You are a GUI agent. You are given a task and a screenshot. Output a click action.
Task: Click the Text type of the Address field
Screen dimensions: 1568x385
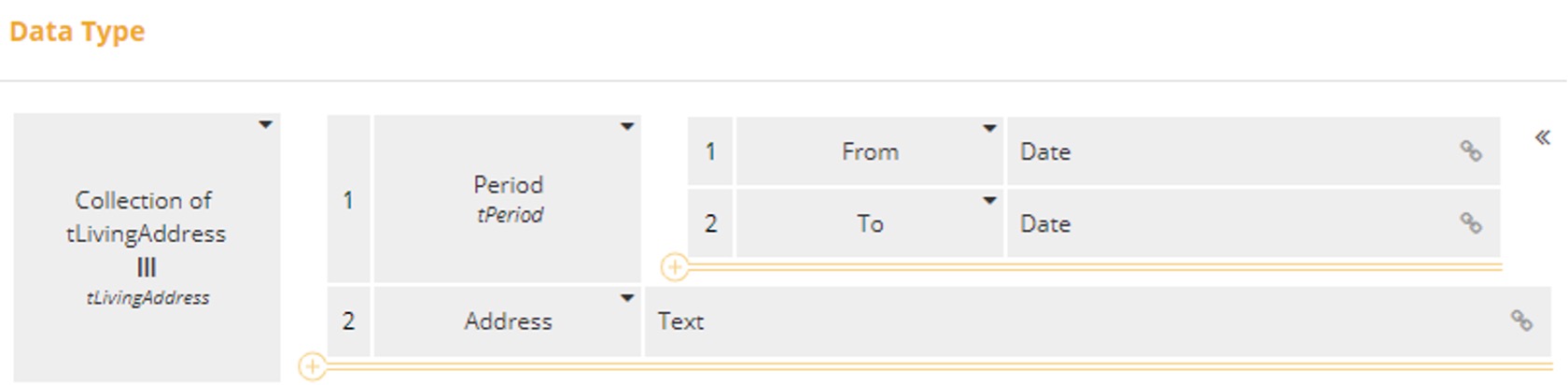[680, 321]
